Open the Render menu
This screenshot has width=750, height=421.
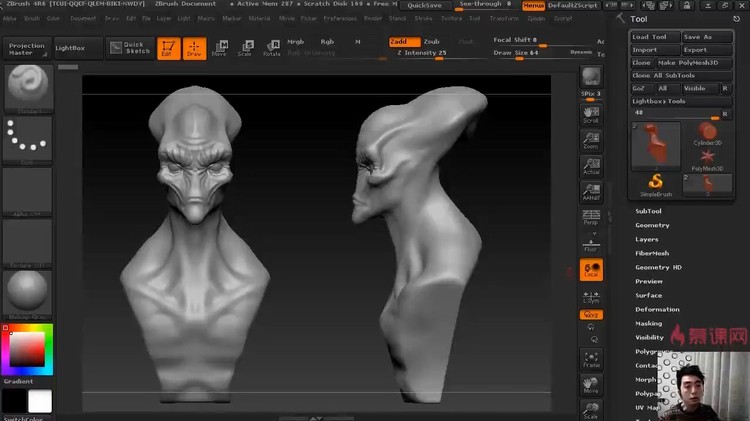tap(372, 18)
